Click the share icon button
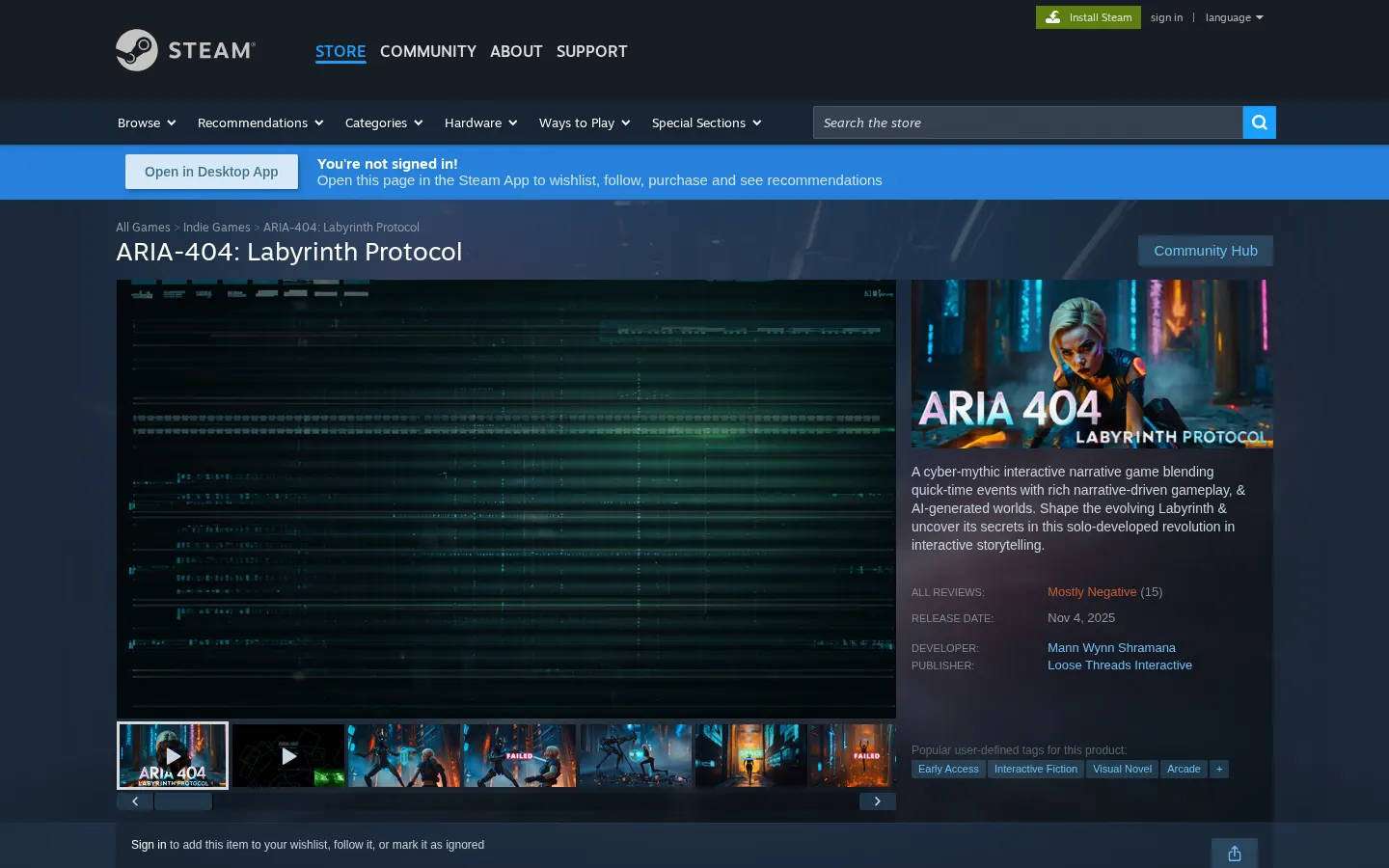 click(x=1235, y=854)
